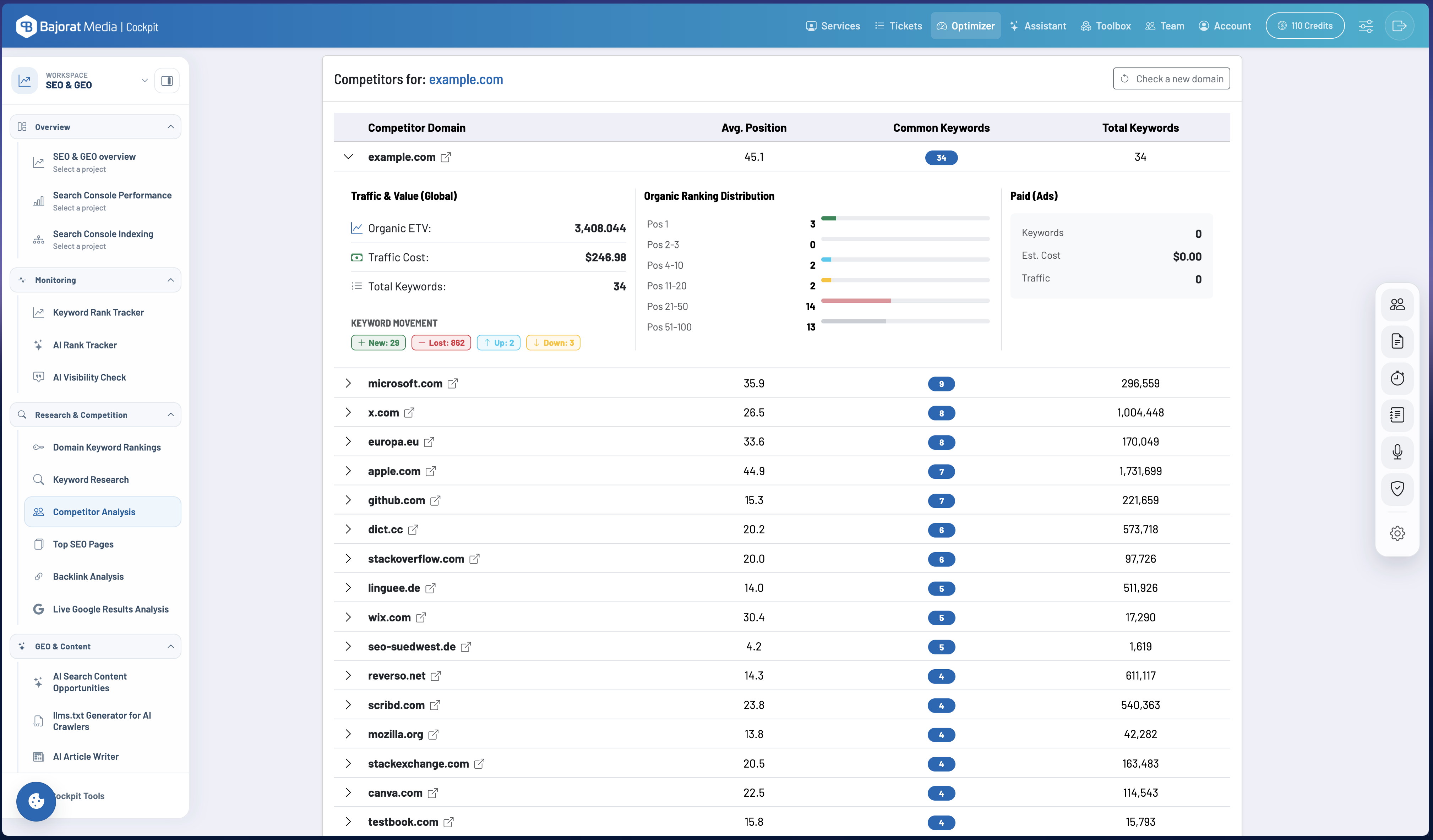Expand the microsoft.com competitor row
Screen dimensions: 1433x840
point(348,384)
